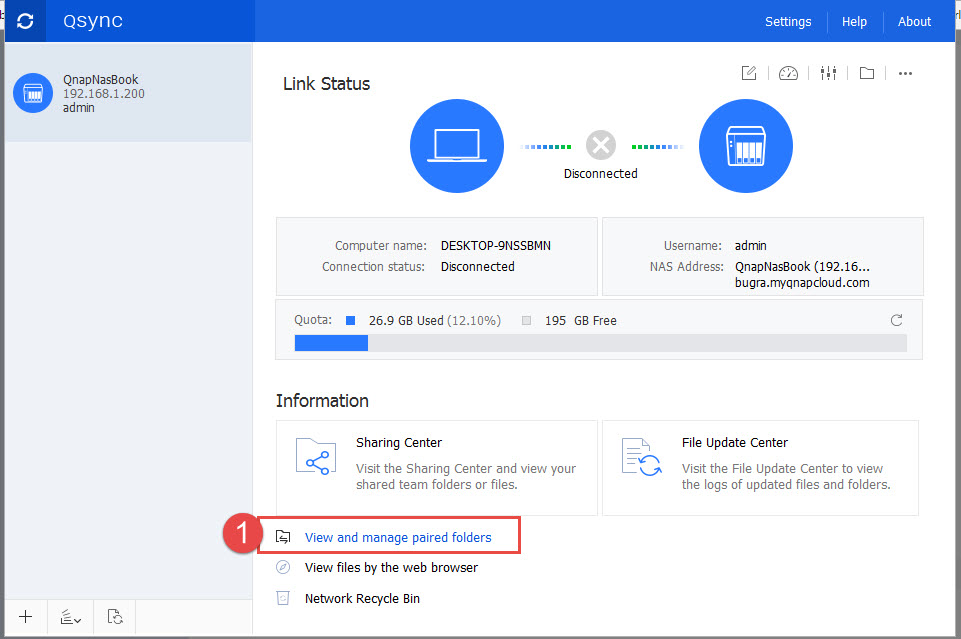Image resolution: width=961 pixels, height=639 pixels.
Task: Open the local folder icon
Action: pyautogui.click(x=867, y=74)
